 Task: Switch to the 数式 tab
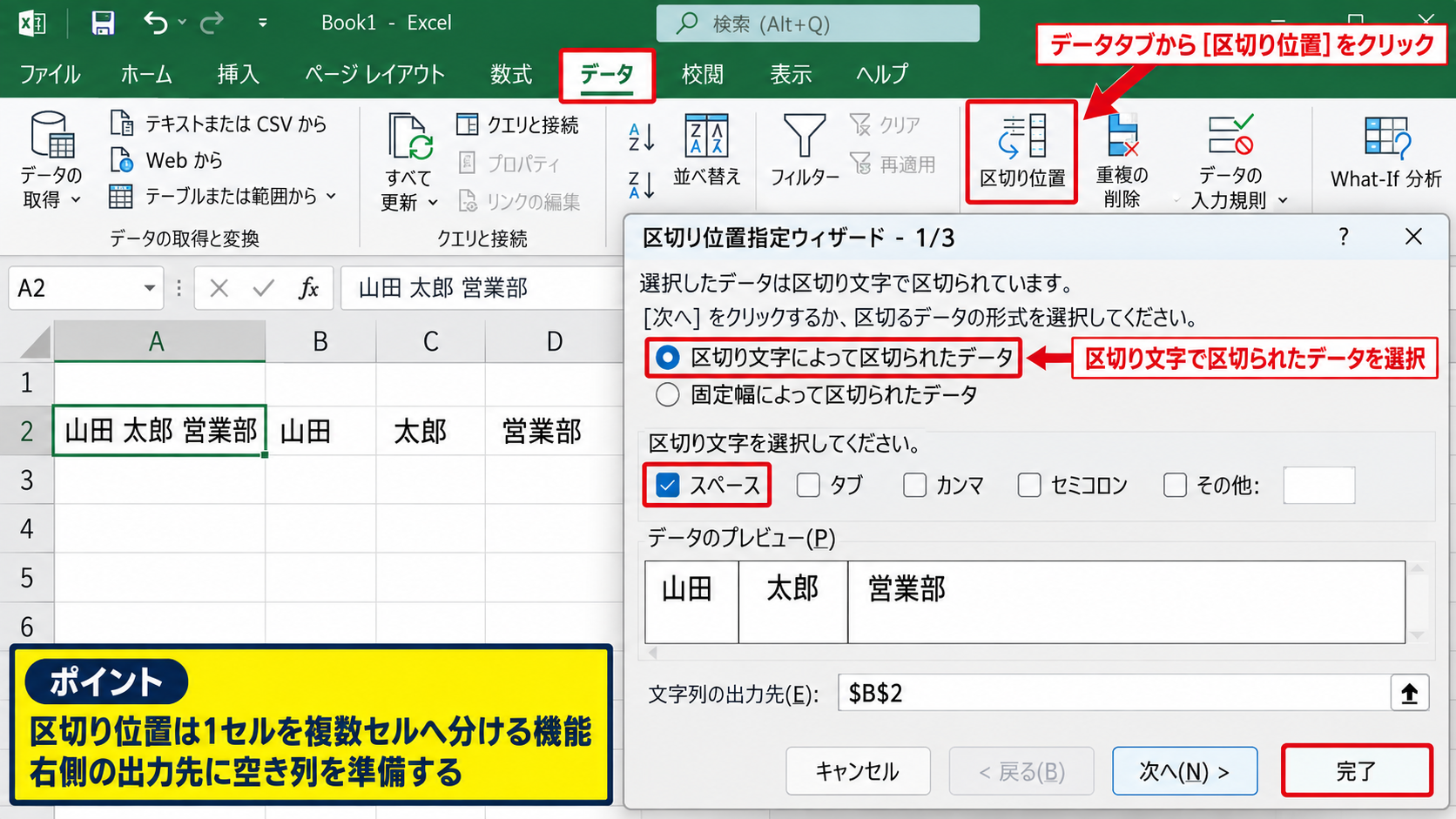pyautogui.click(x=510, y=75)
